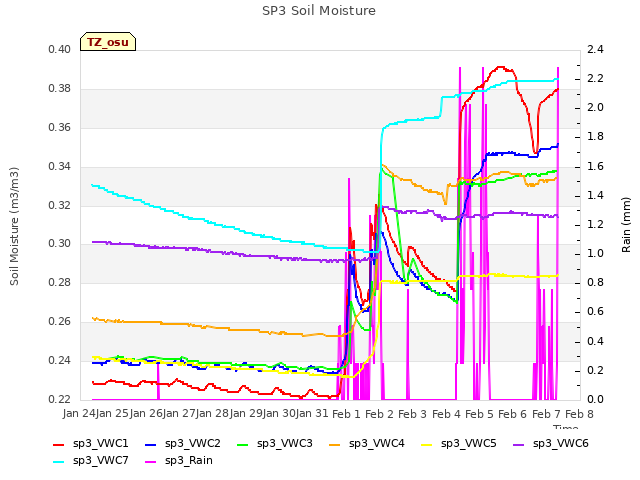Image resolution: width=640 pixels, height=480 pixels.
Task: Click the 0.0 rain axis tick label
Action: tap(595, 399)
